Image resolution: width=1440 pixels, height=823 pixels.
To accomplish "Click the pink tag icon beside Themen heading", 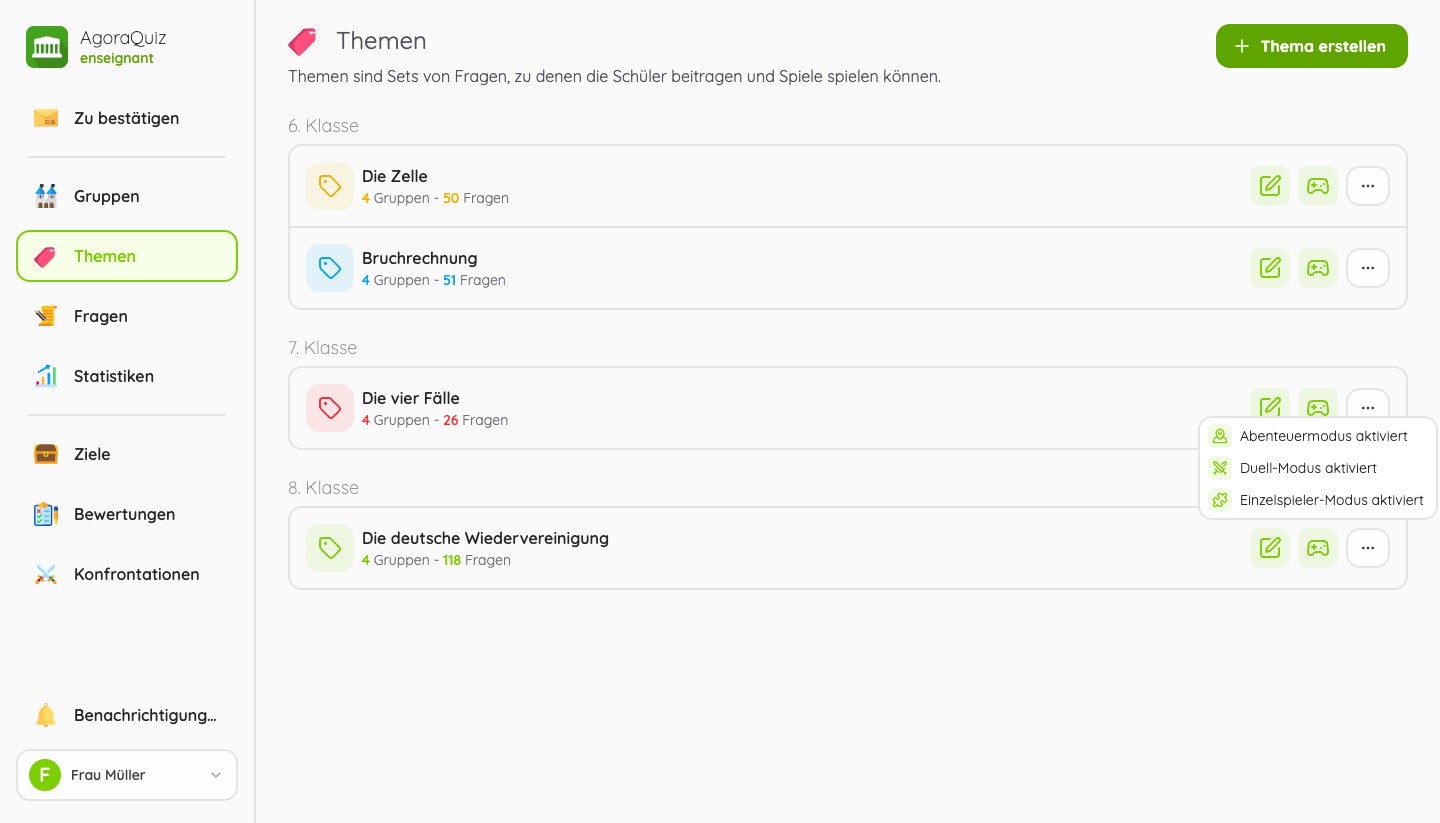I will [x=303, y=41].
